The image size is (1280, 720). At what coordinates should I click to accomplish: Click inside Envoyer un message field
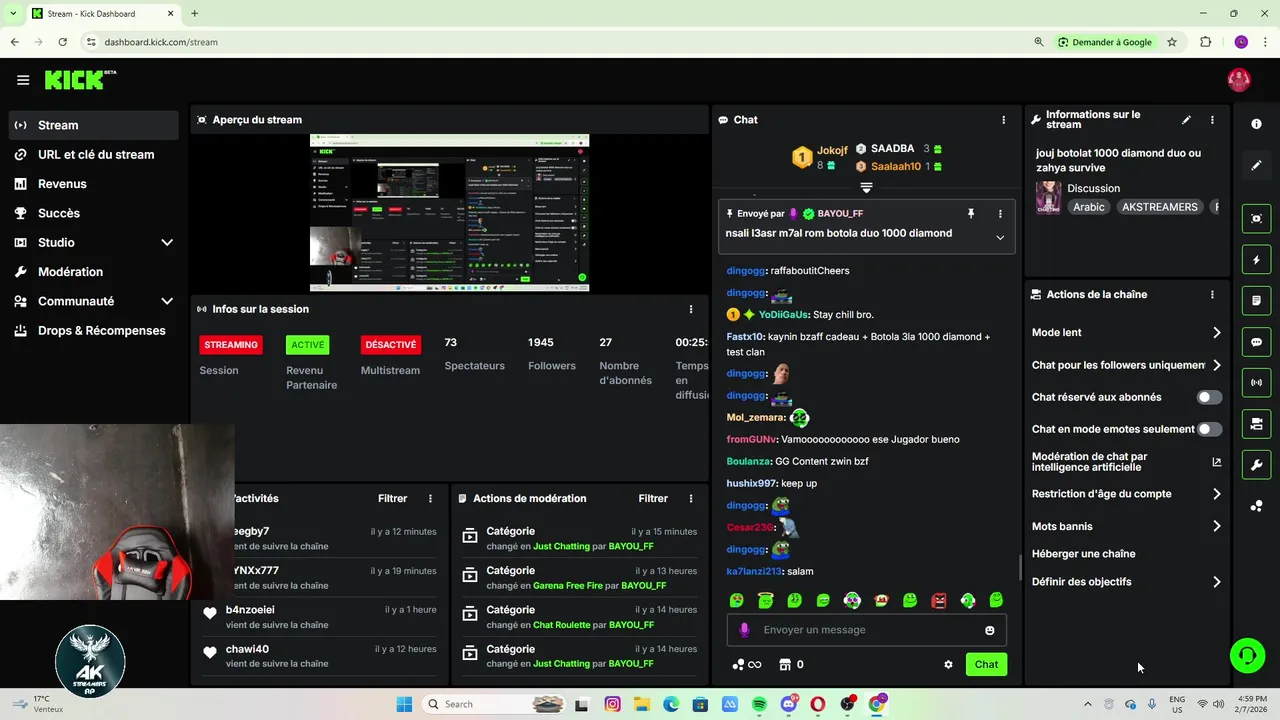[x=866, y=630]
